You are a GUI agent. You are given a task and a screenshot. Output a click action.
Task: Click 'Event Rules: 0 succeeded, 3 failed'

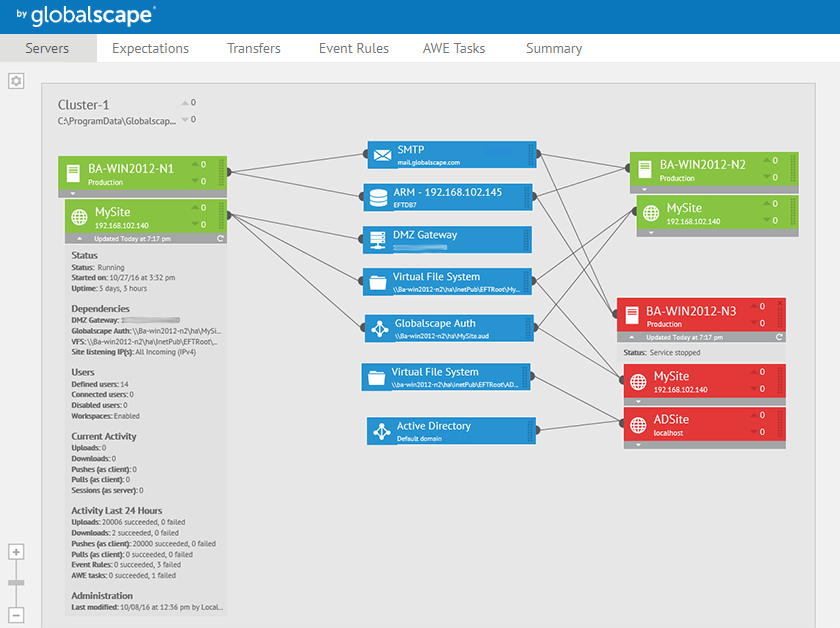pos(126,565)
